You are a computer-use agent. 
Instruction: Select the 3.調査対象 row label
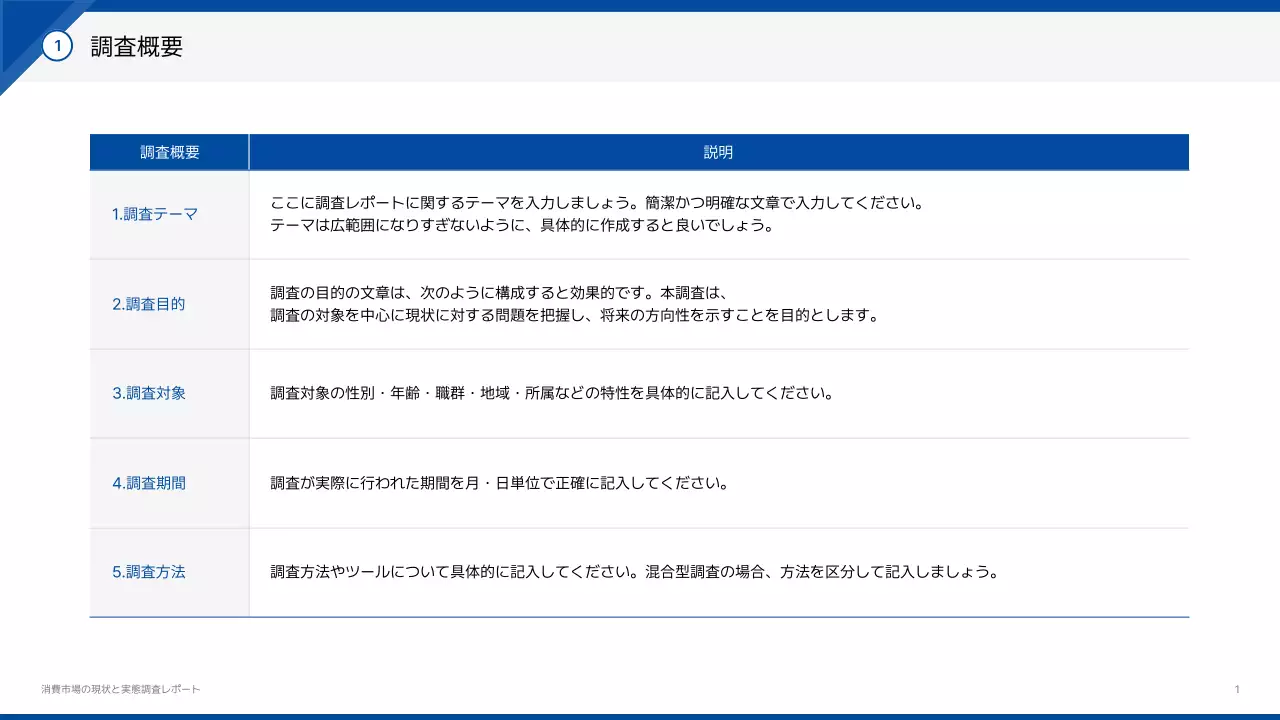click(148, 393)
